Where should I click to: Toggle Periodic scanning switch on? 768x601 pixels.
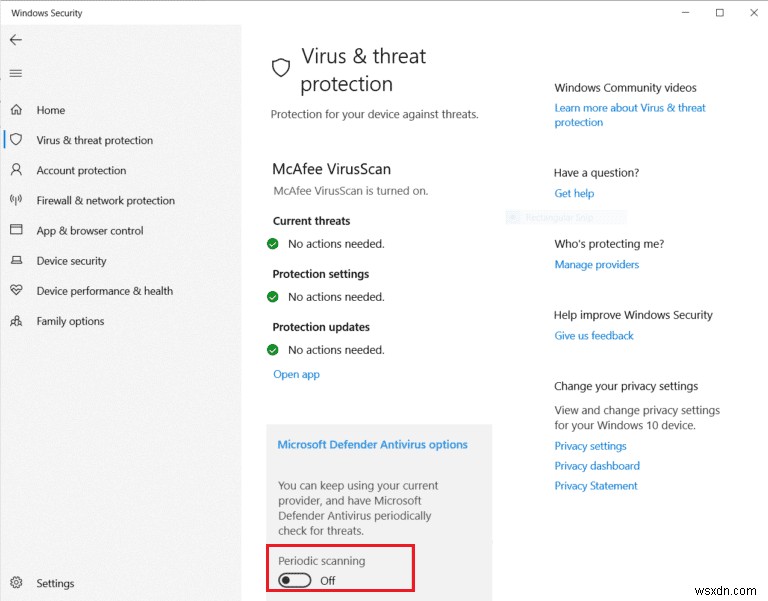[295, 580]
